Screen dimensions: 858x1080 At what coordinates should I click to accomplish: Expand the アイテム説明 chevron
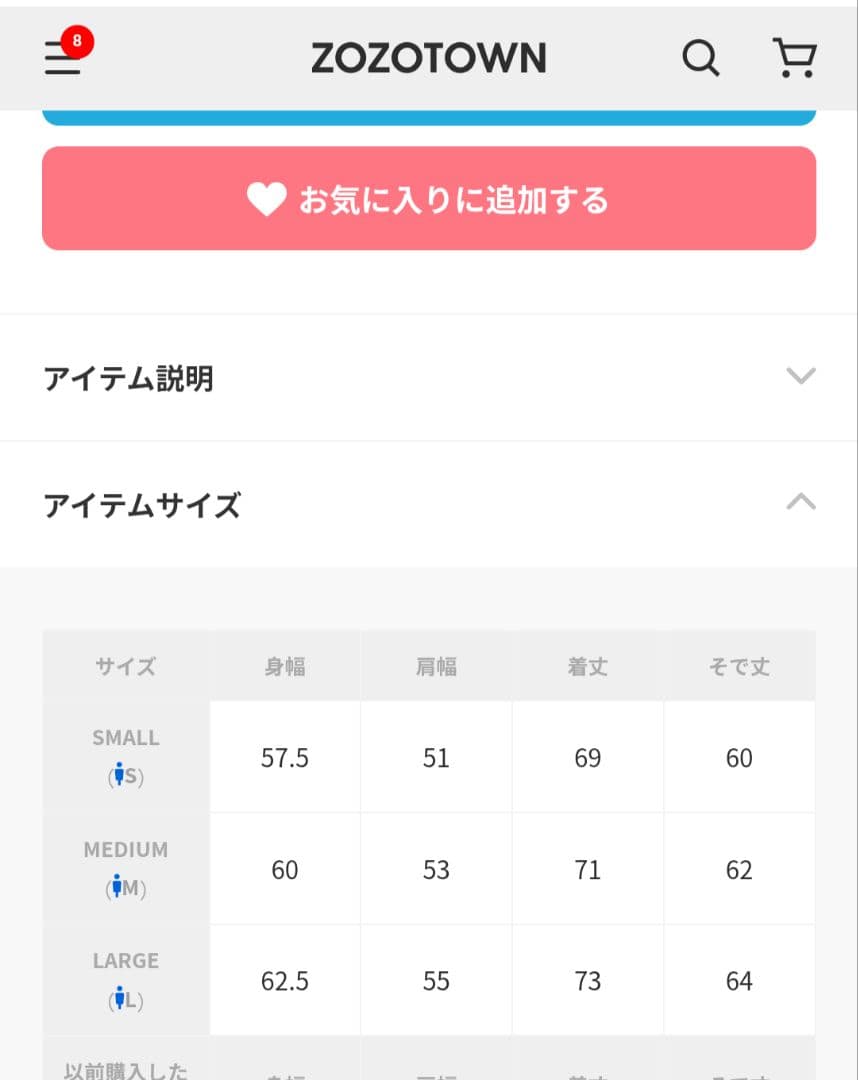pyautogui.click(x=801, y=377)
